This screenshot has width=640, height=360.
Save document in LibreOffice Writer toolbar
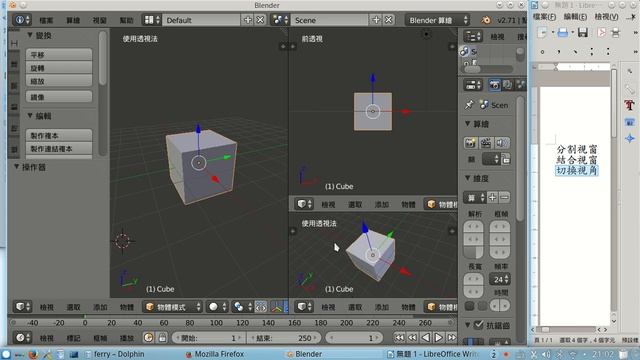point(582,33)
